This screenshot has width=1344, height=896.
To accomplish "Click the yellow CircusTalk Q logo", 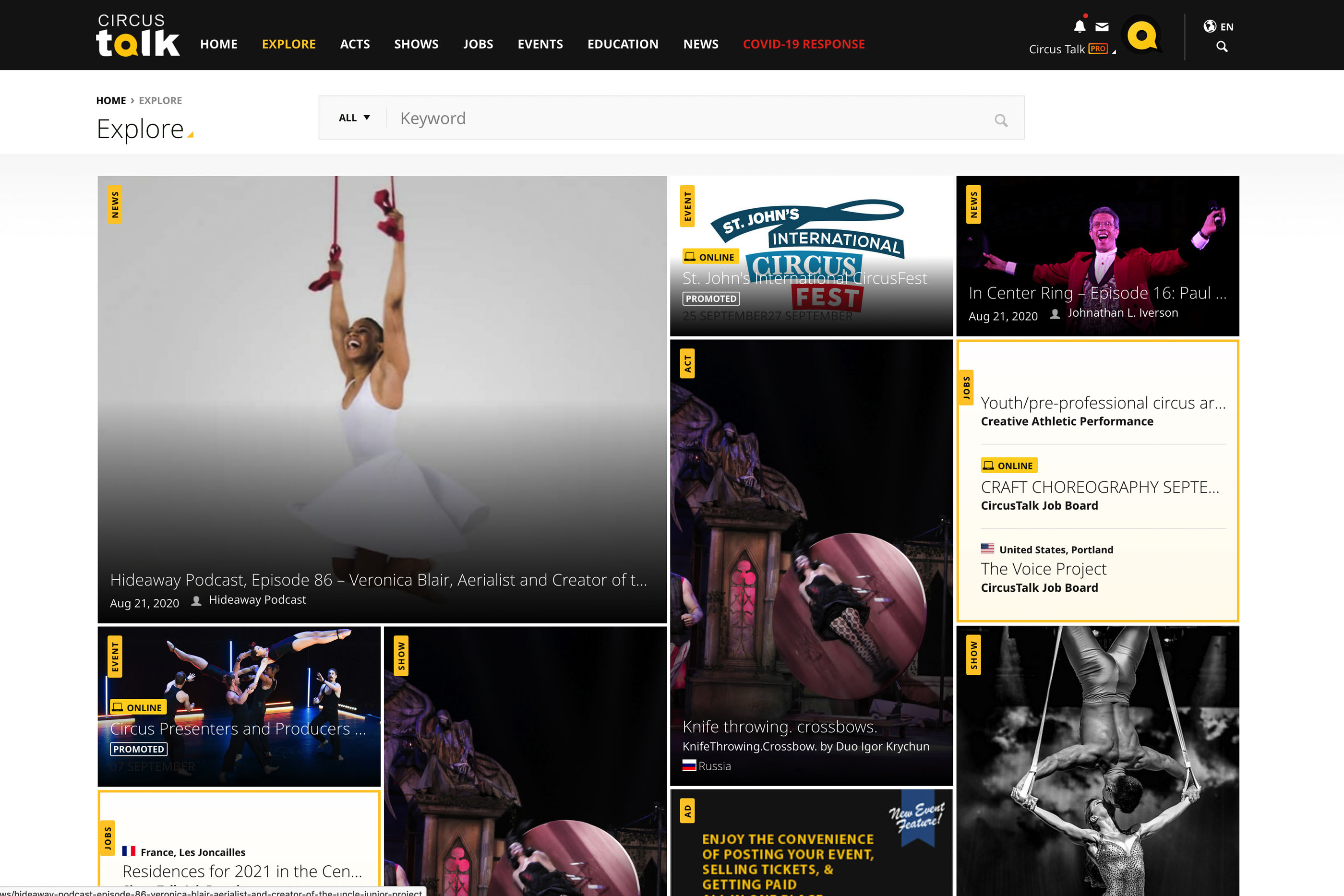I will pos(1143,36).
